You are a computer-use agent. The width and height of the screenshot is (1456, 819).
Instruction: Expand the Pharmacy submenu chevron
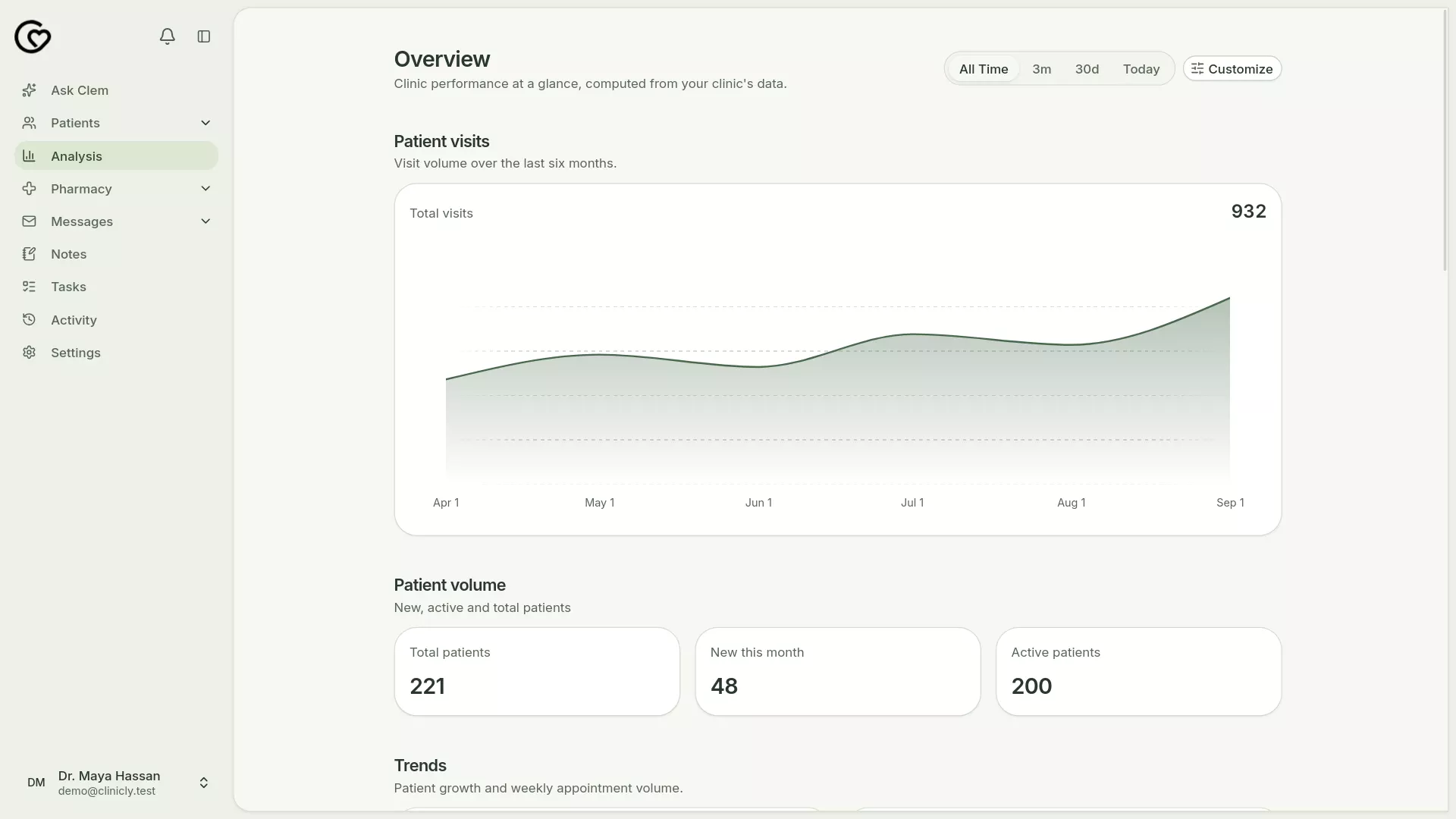click(x=206, y=189)
